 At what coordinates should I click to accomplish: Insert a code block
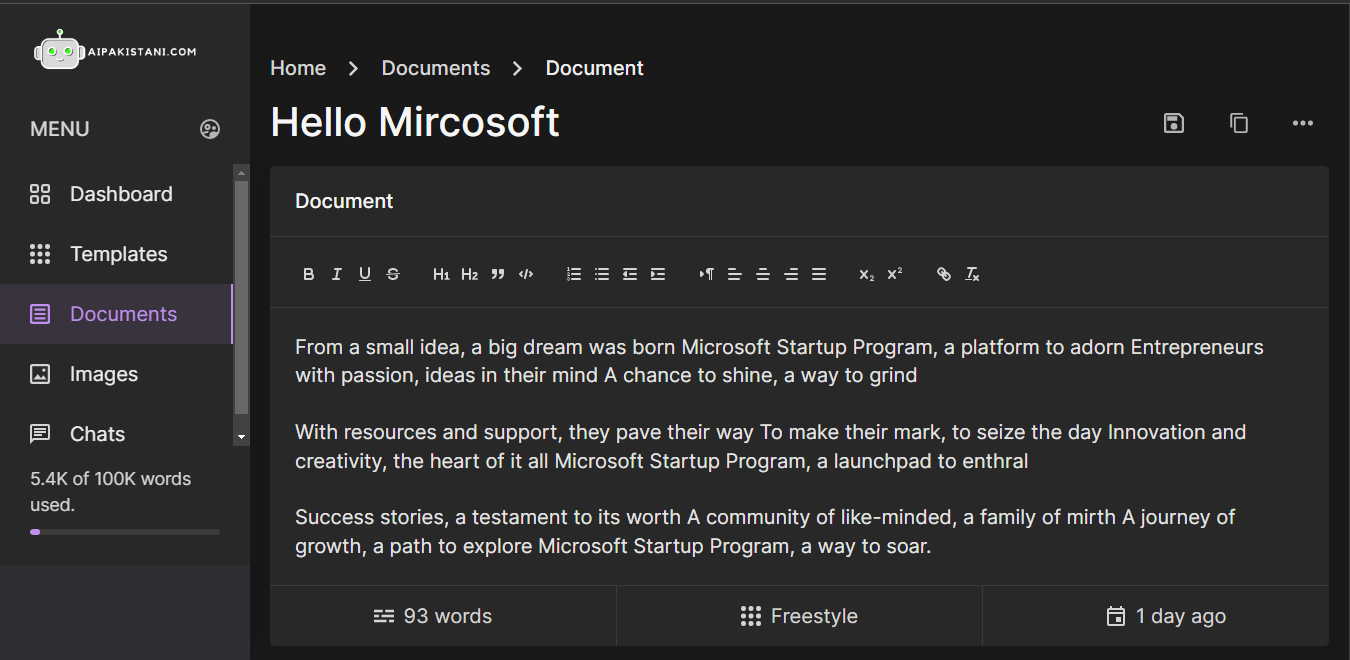click(x=526, y=274)
